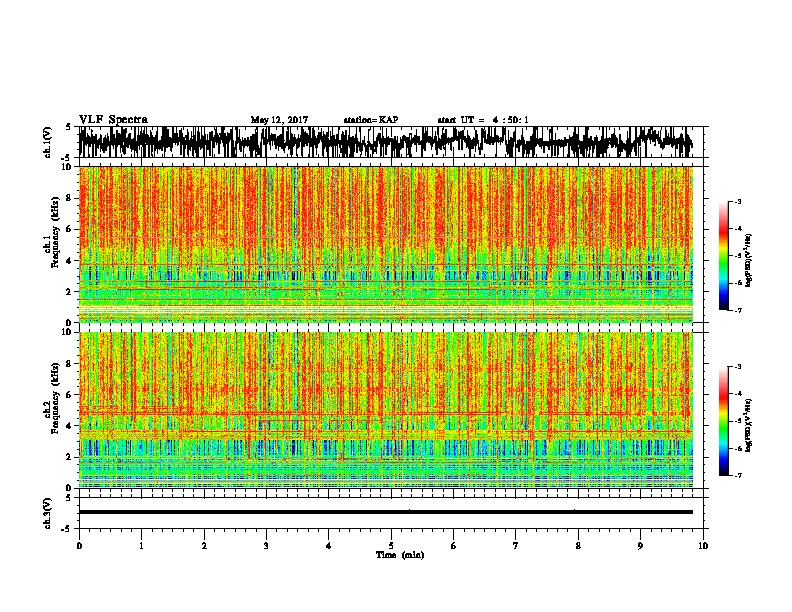
Task: Click the "2" tick on ch.1 frequency axis
Action: pyautogui.click(x=70, y=291)
